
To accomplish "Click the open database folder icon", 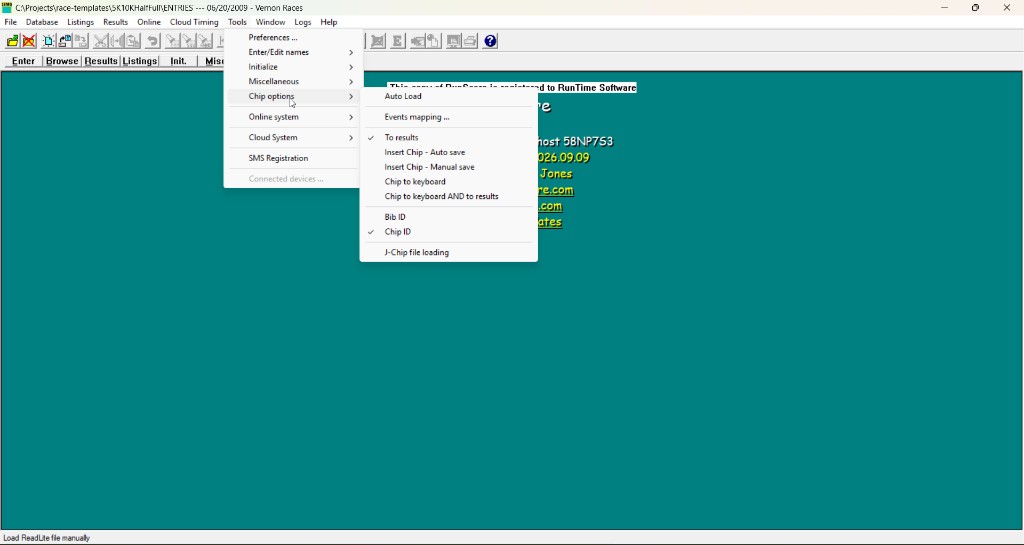I will click(x=12, y=41).
